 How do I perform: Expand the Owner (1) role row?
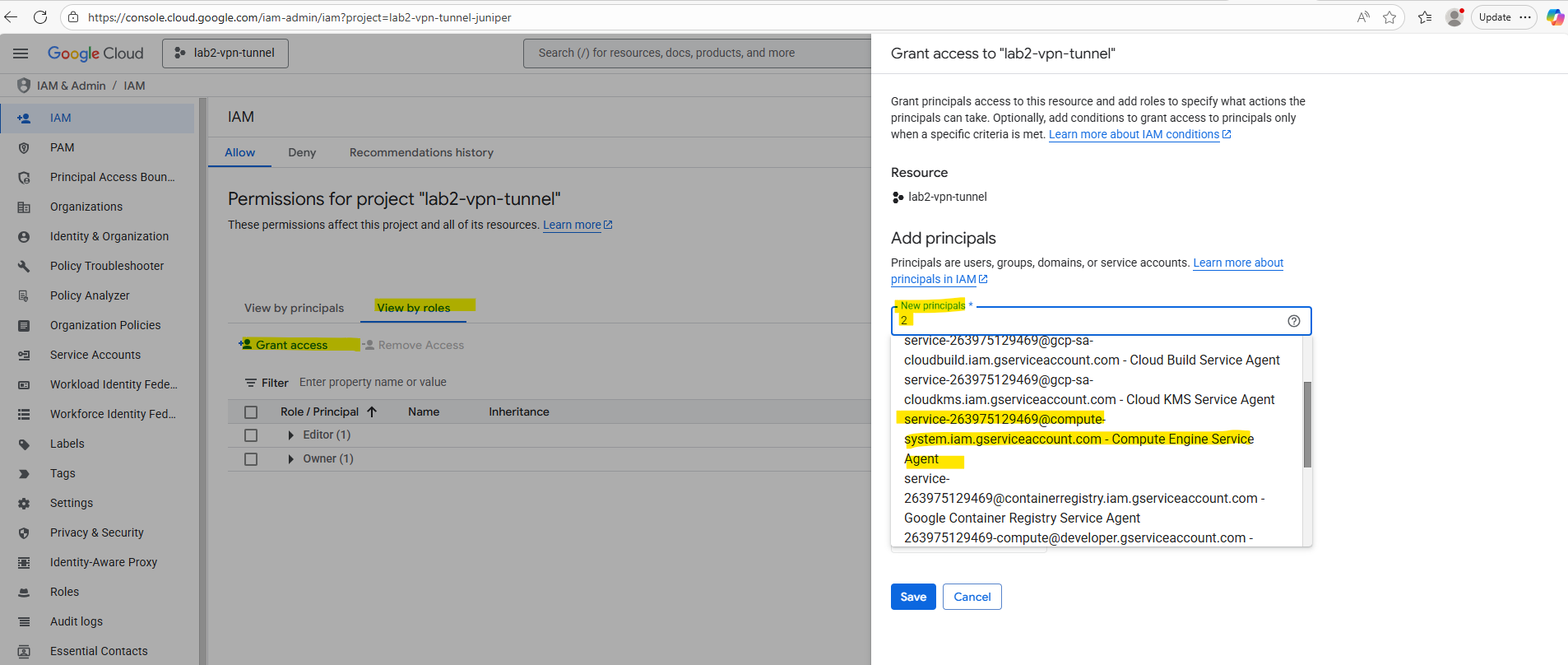pyautogui.click(x=290, y=459)
